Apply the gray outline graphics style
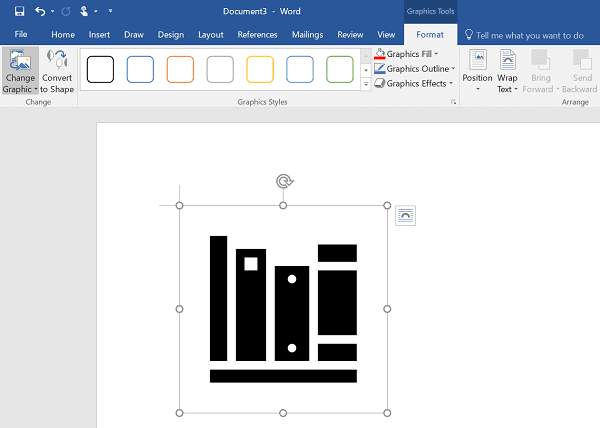Image resolution: width=600 pixels, height=428 pixels. [x=220, y=69]
